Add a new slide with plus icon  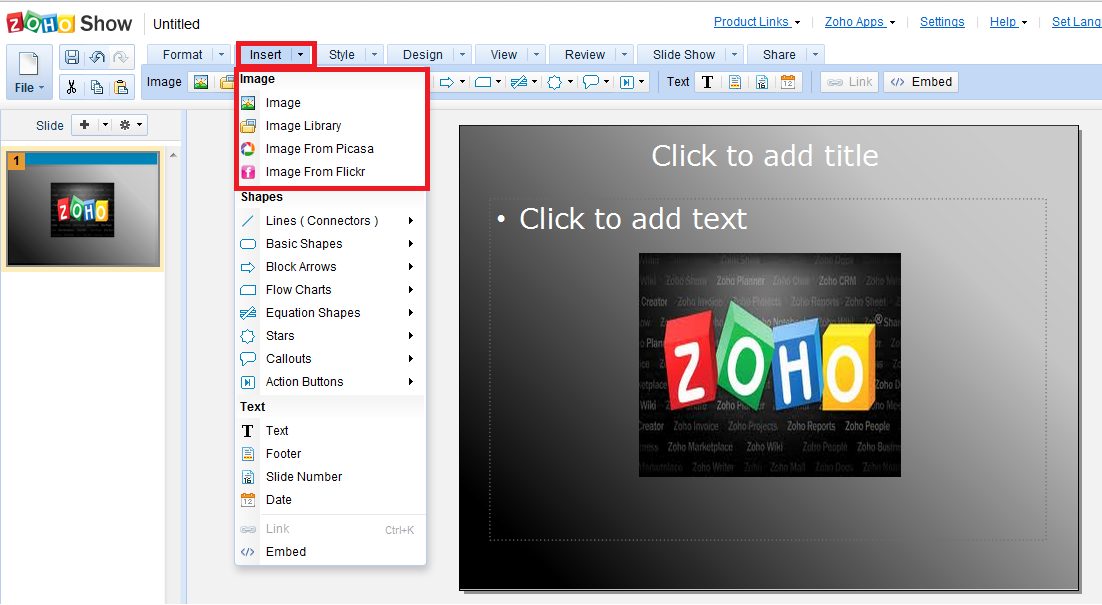click(x=84, y=125)
